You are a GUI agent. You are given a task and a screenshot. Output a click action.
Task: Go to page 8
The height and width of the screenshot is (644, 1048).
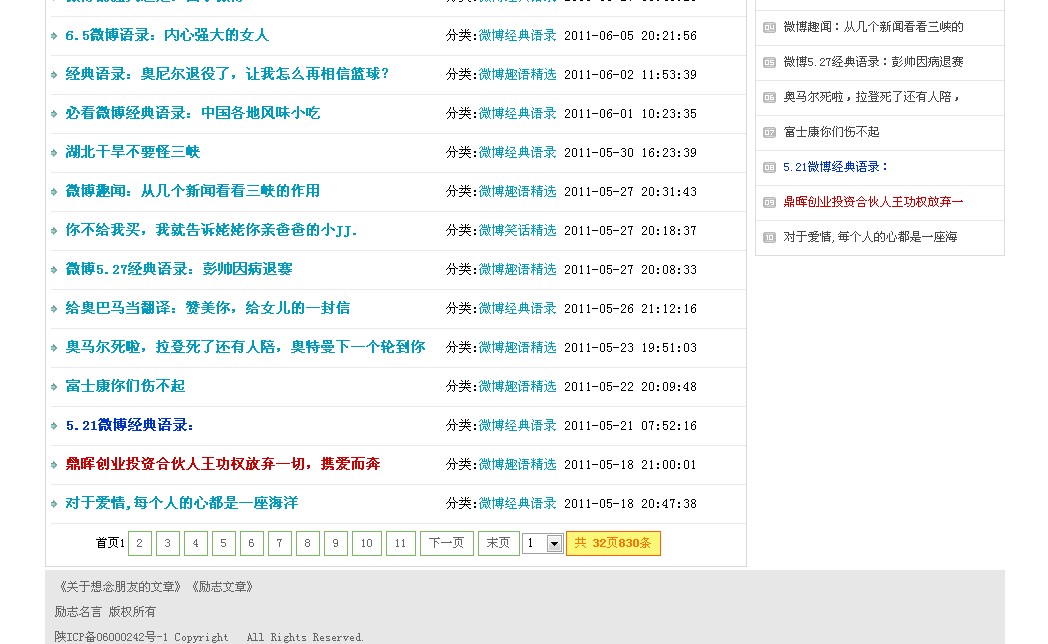coord(308,543)
